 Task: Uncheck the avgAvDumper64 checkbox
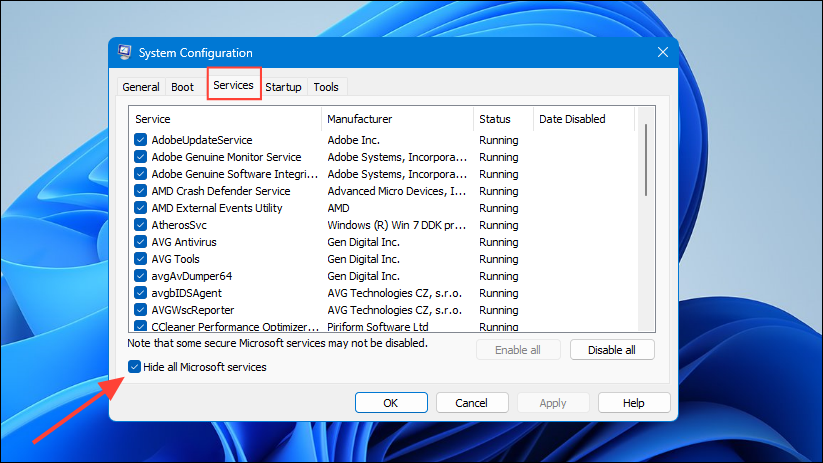(x=140, y=276)
